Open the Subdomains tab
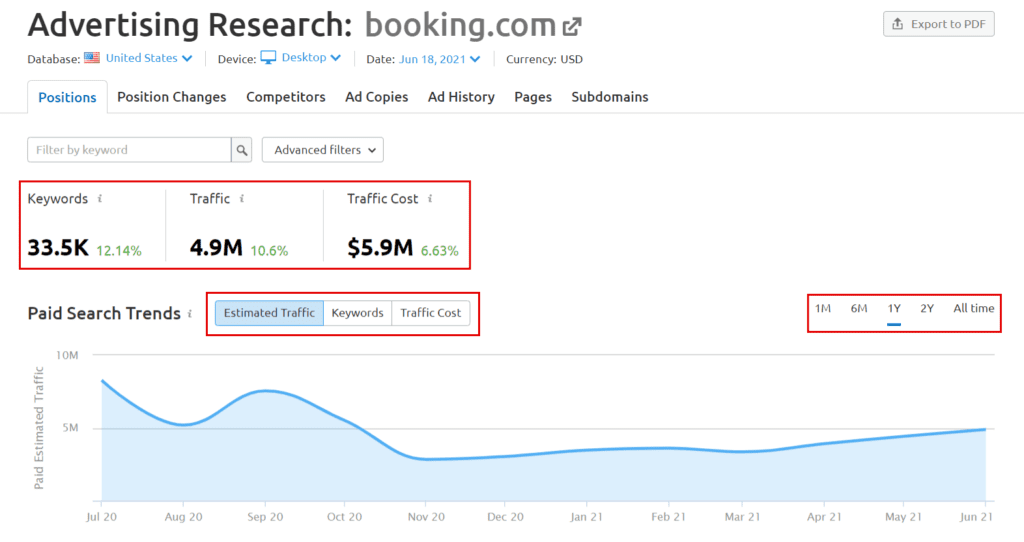The width and height of the screenshot is (1024, 542). 610,97
